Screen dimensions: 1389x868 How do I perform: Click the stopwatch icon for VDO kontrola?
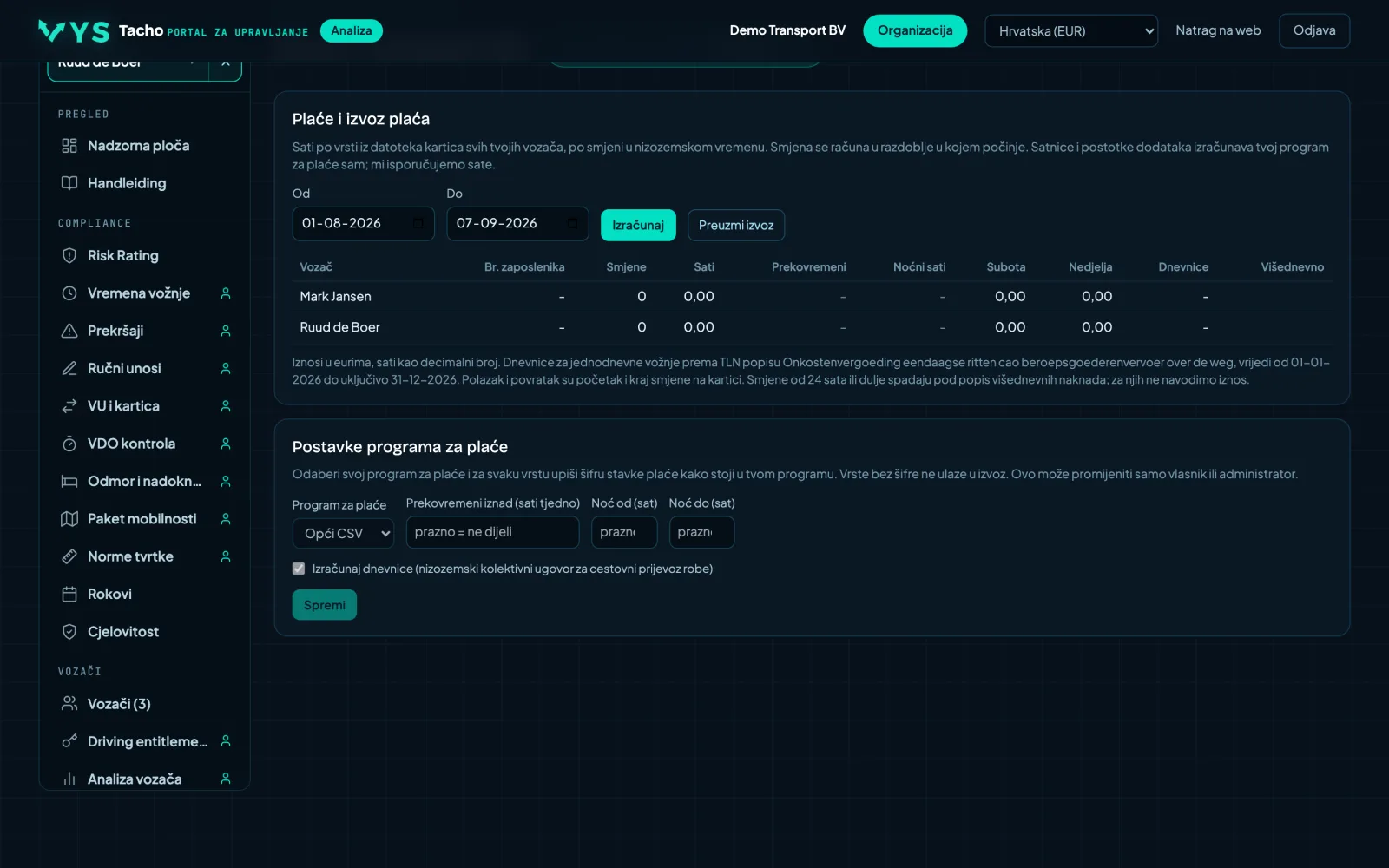click(69, 444)
